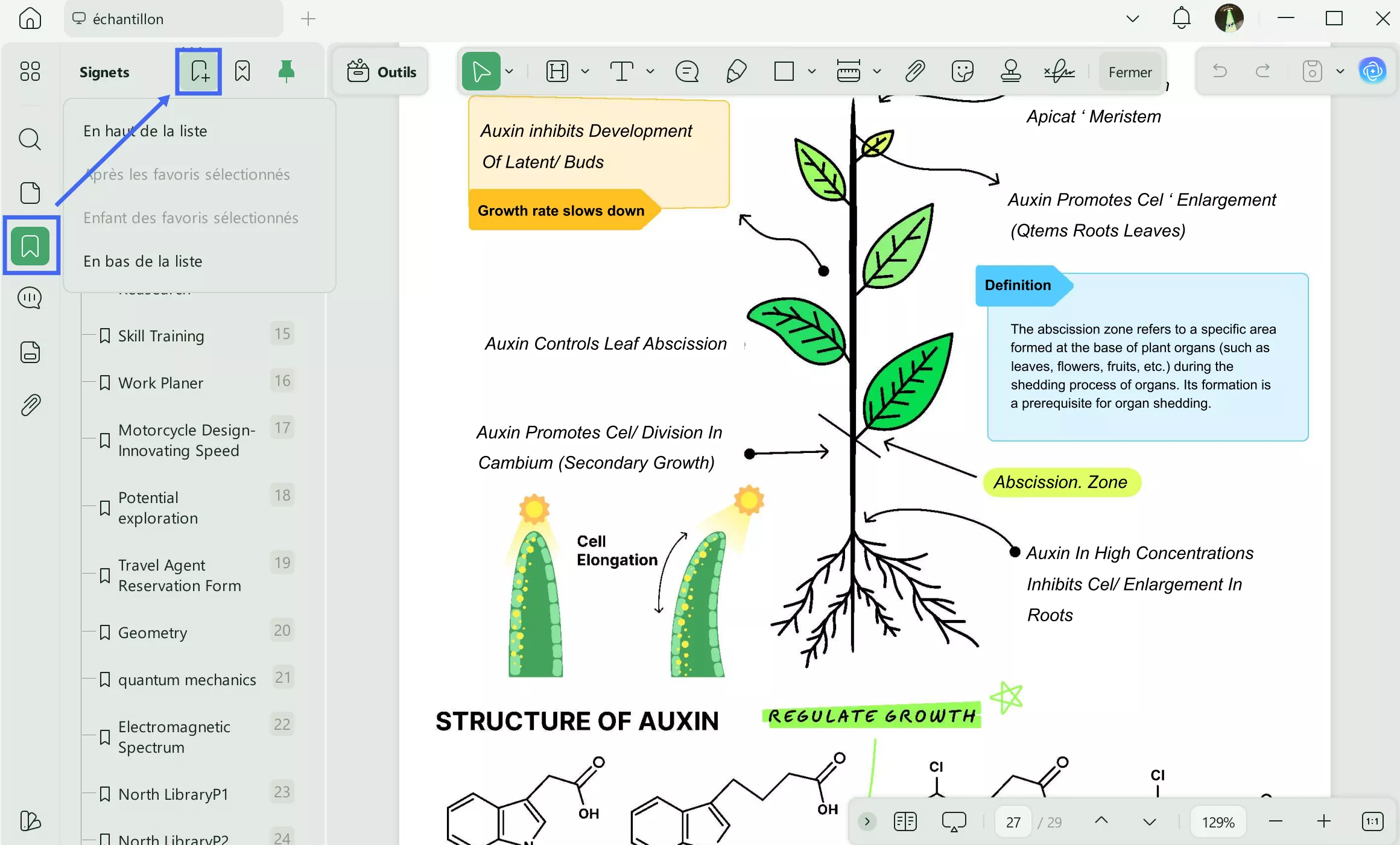The height and width of the screenshot is (845, 1400).
Task: Open the Bookmarks sidebar panel
Action: 30,245
